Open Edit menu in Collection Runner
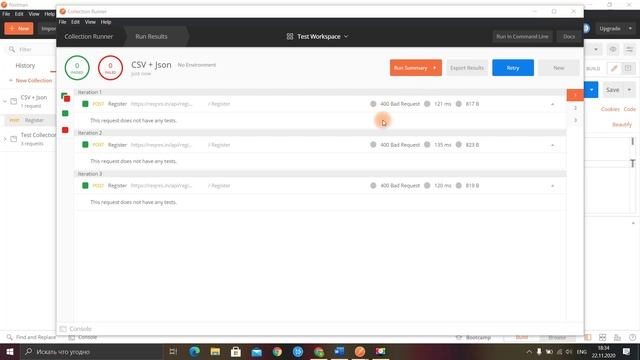 (76, 22)
